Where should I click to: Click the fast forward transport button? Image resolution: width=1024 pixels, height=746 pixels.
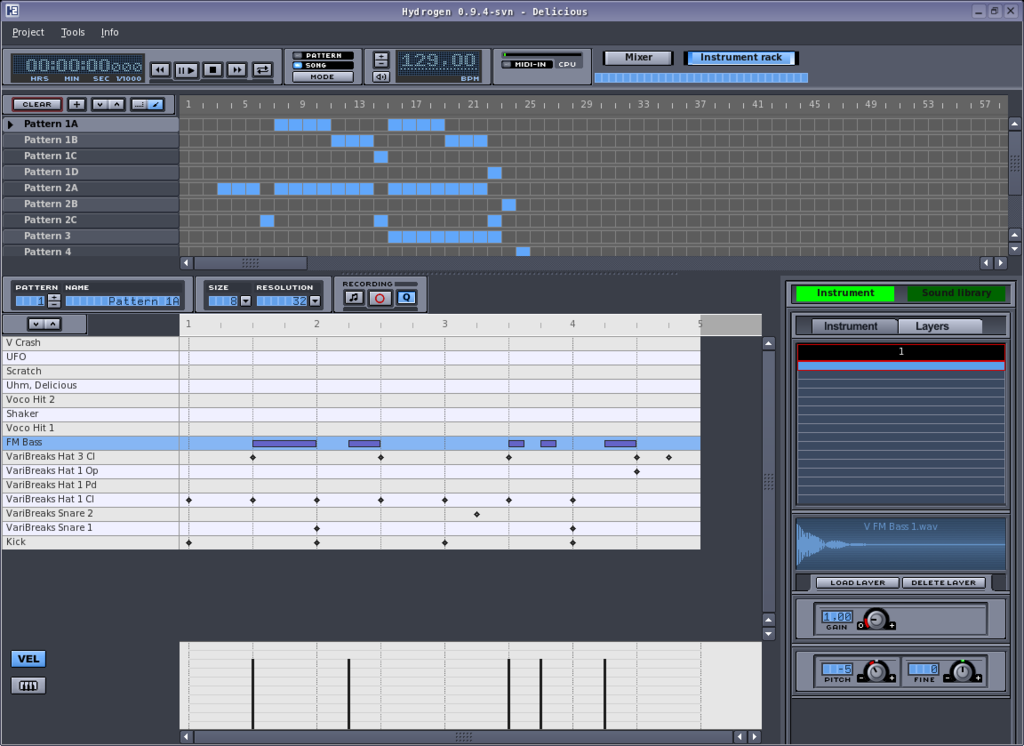coord(237,70)
